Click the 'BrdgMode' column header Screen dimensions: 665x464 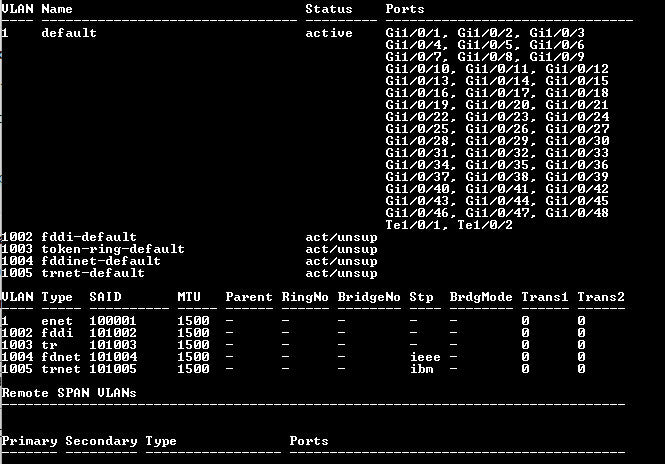pos(481,296)
